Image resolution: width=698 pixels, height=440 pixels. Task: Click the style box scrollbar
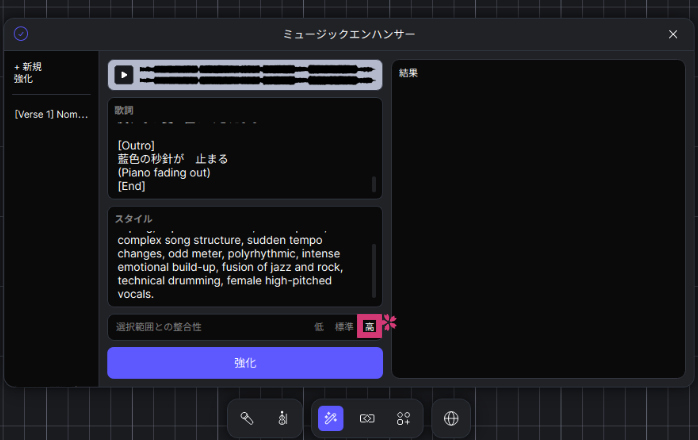(374, 270)
